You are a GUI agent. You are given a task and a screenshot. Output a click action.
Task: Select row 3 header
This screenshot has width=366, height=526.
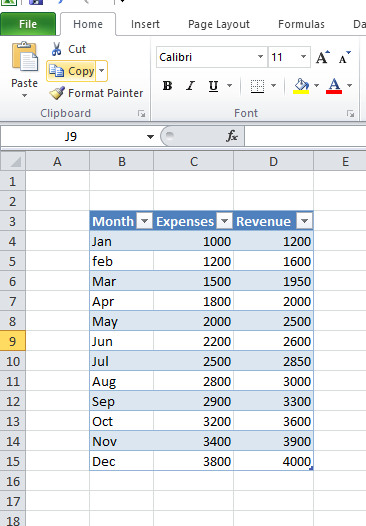pyautogui.click(x=13, y=221)
